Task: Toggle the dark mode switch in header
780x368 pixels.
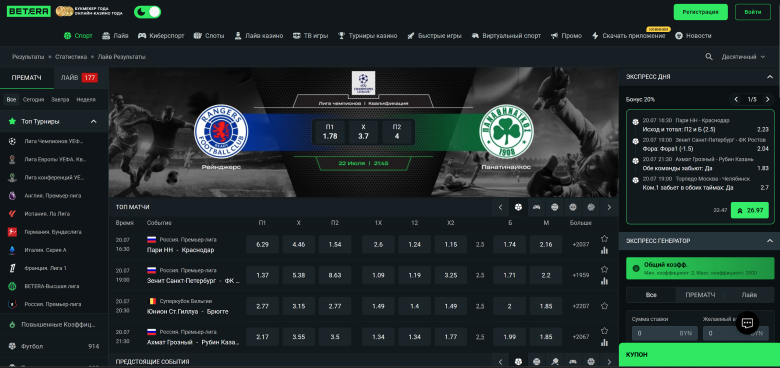Action: click(x=147, y=12)
